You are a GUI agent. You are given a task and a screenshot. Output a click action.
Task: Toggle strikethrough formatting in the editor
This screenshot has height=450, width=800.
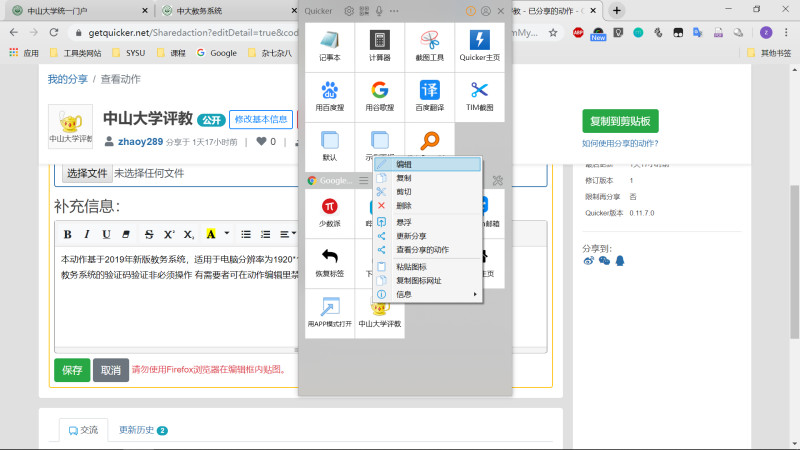[x=149, y=234]
